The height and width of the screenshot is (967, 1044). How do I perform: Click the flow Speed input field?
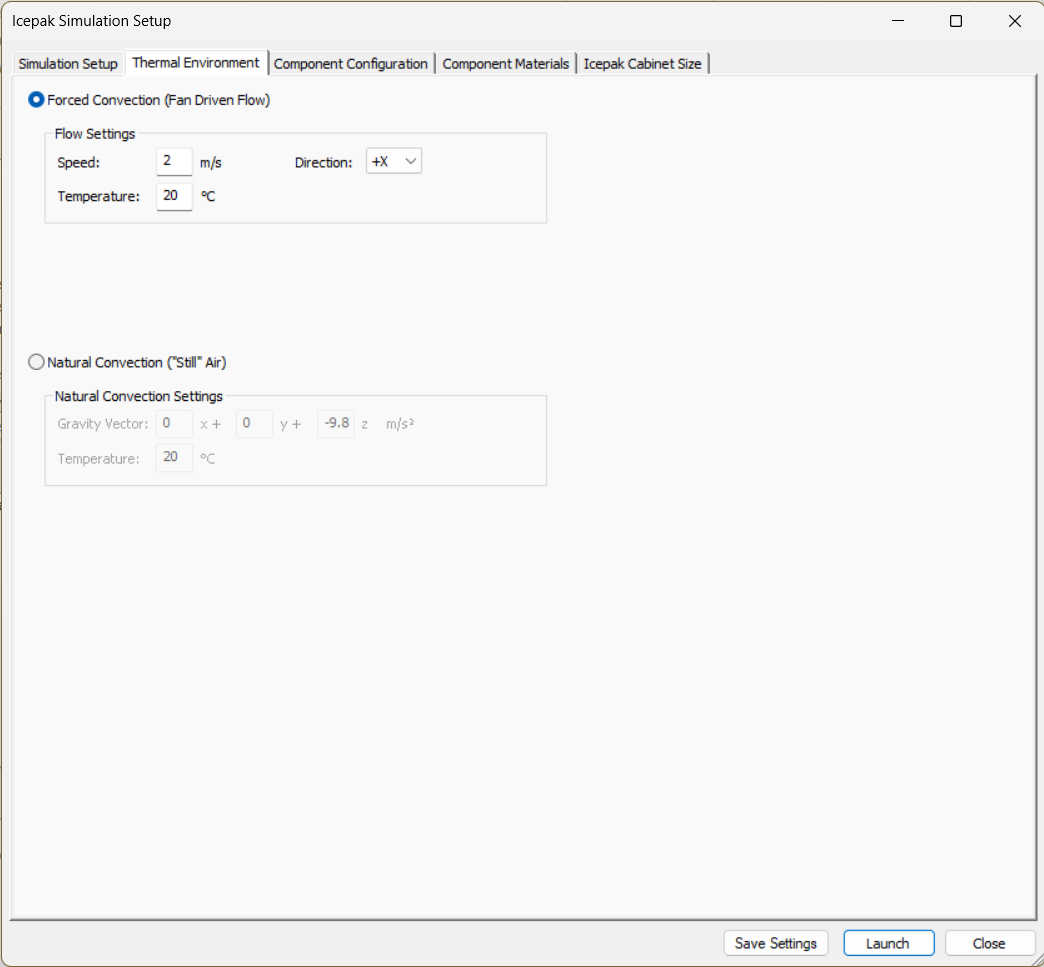[x=174, y=162]
